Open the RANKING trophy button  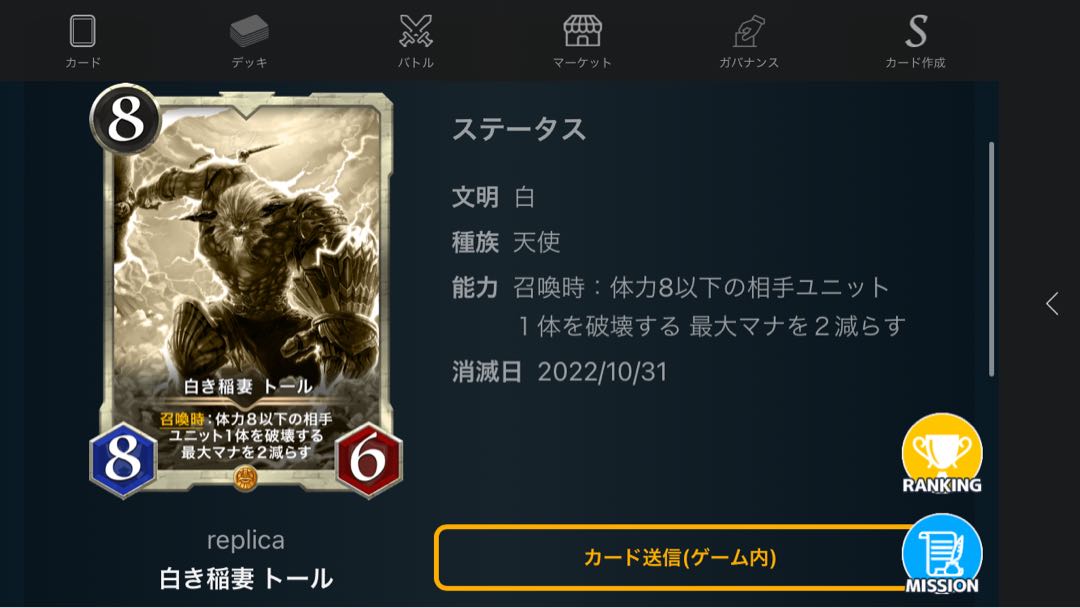click(x=942, y=454)
